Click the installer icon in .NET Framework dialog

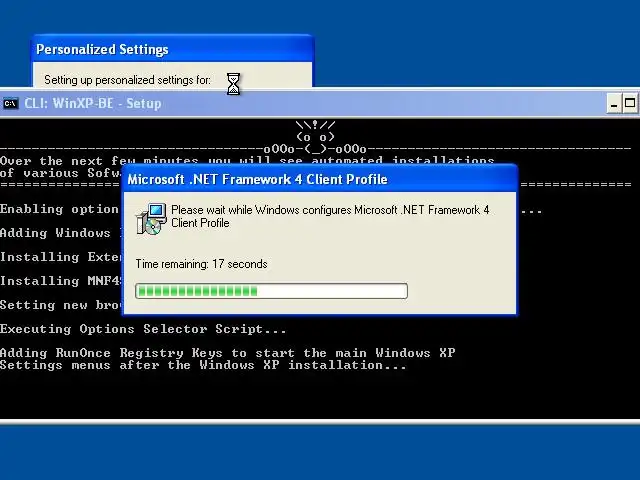click(x=151, y=219)
